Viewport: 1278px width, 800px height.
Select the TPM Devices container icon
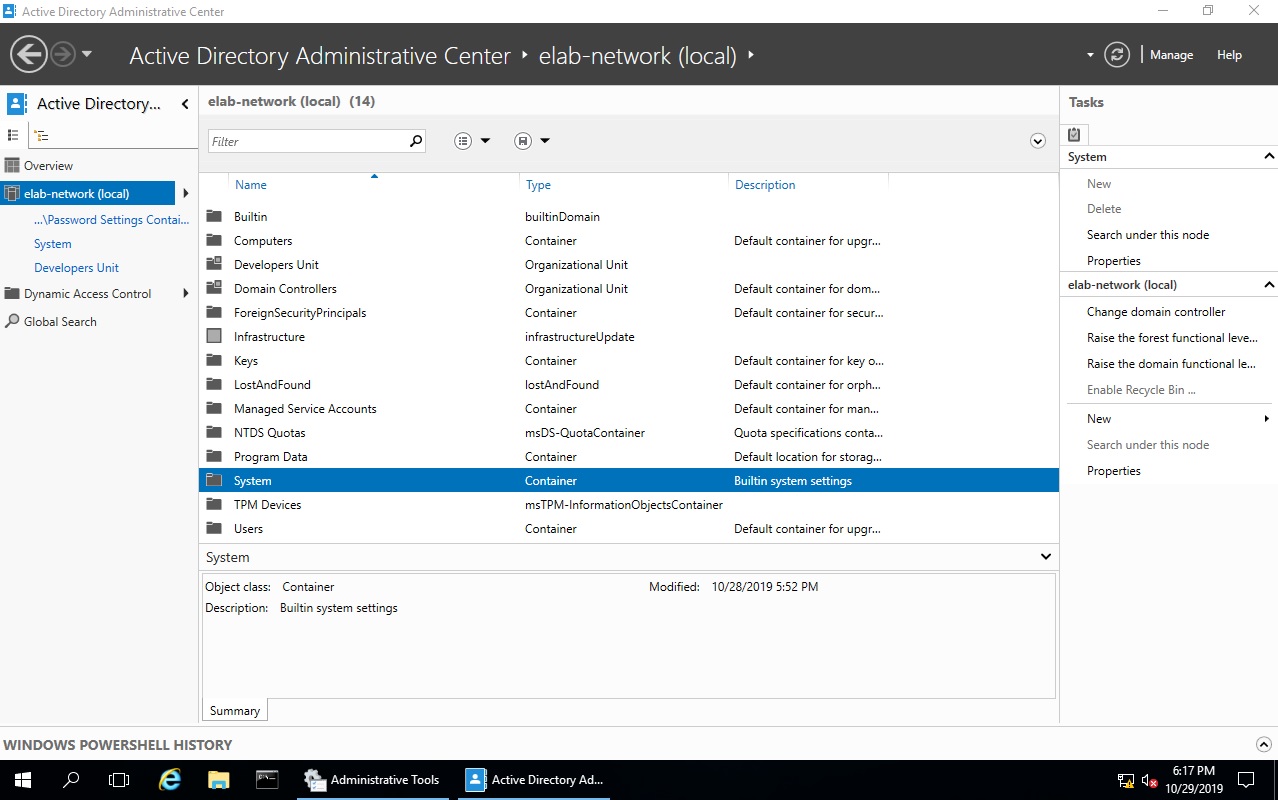pyautogui.click(x=214, y=504)
